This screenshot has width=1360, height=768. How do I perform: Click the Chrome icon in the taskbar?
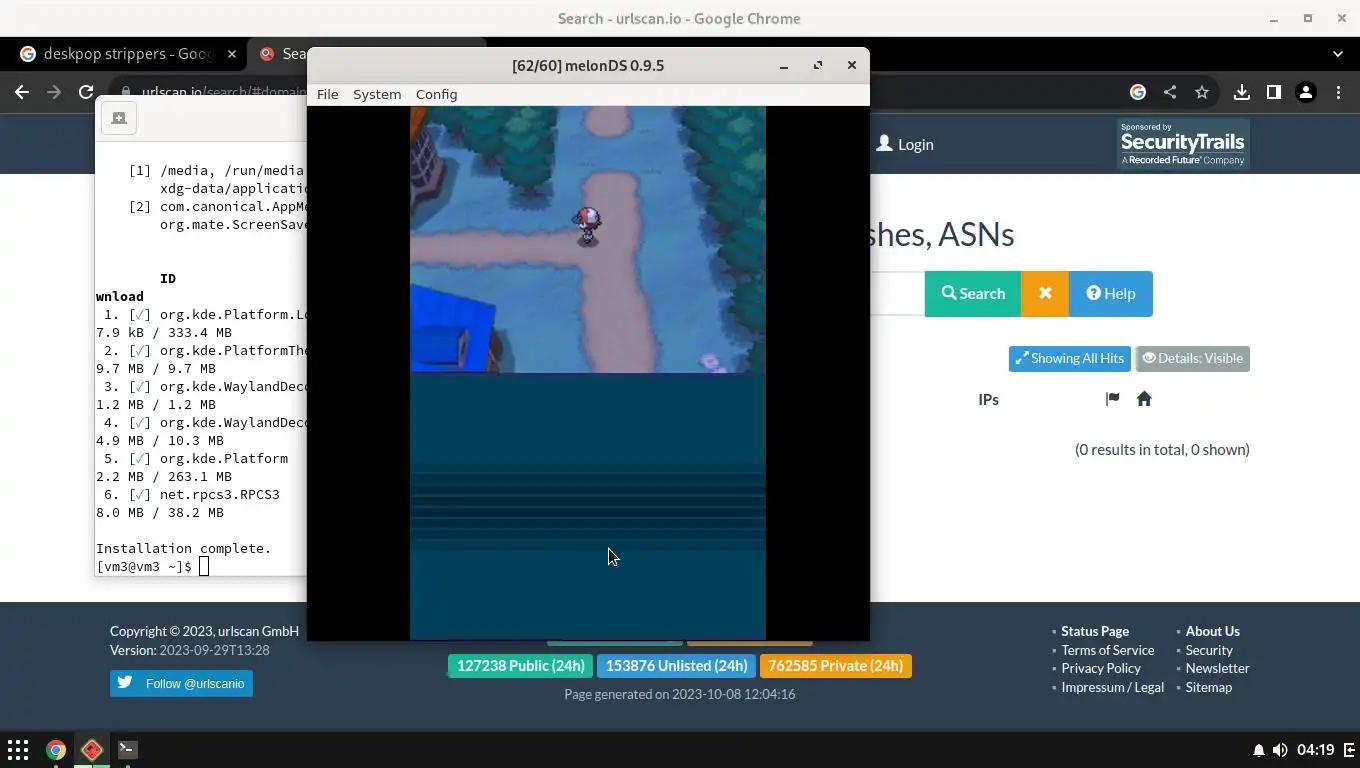56,749
